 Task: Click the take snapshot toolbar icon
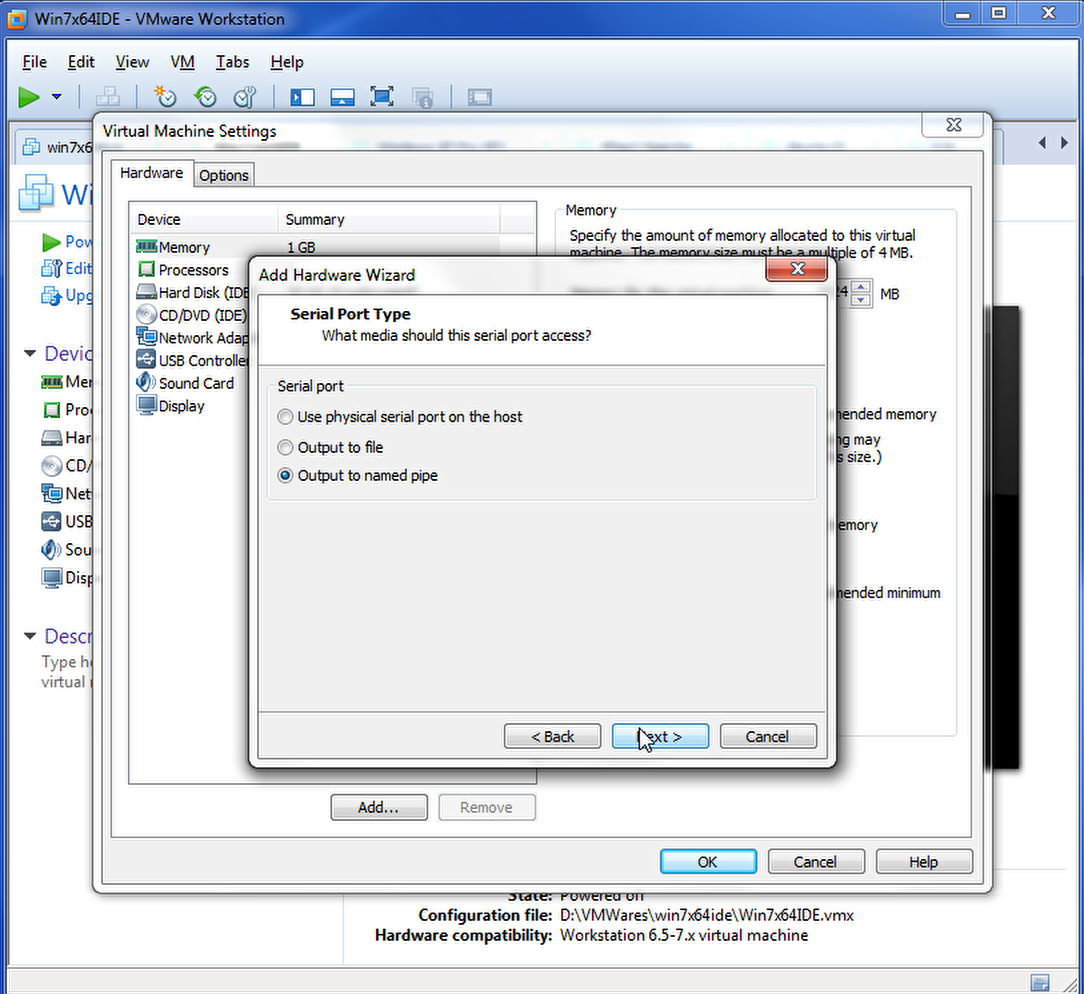coord(164,97)
